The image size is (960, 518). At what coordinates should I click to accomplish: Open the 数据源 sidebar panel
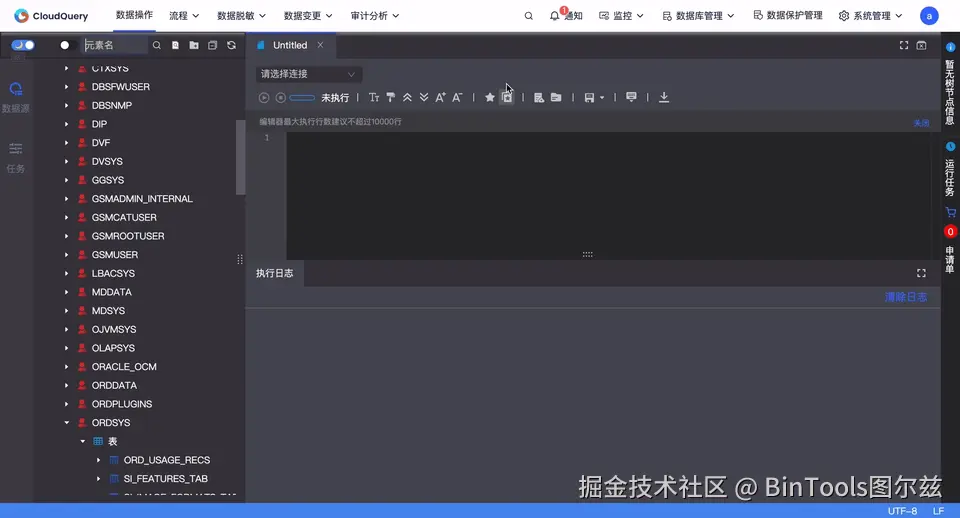[x=16, y=97]
